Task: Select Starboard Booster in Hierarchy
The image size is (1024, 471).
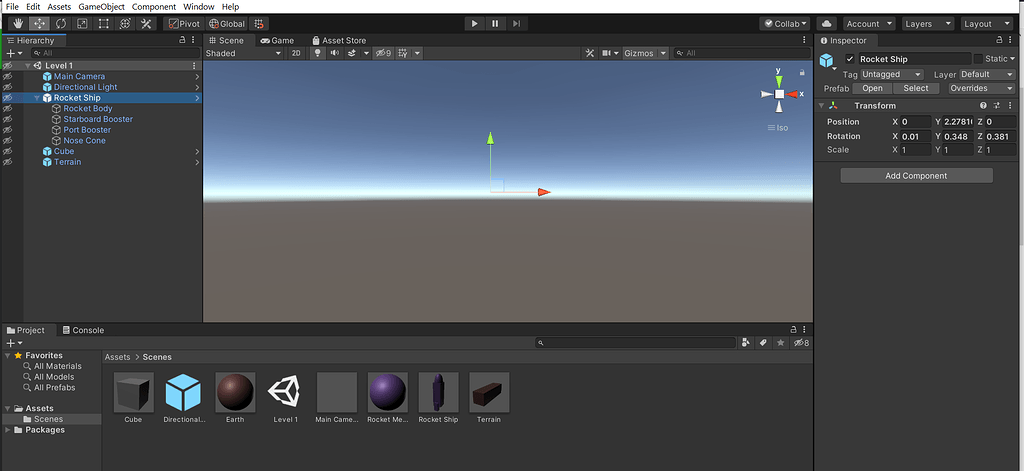Action: [x=98, y=120]
